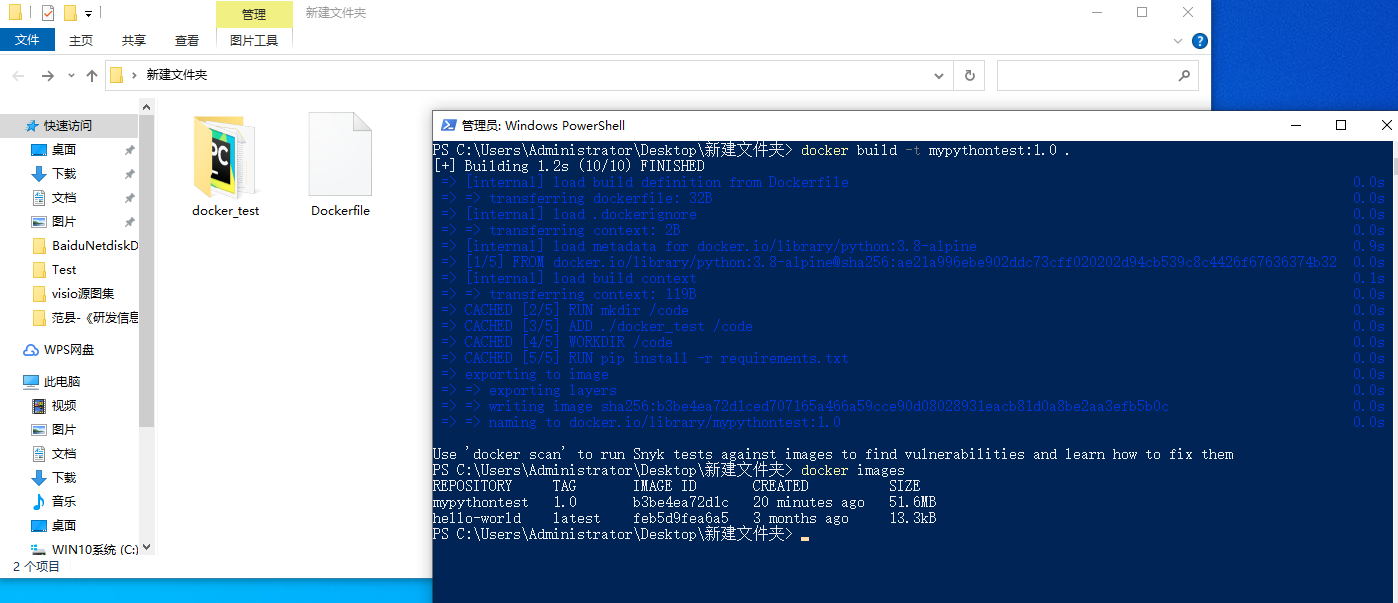
Task: Refresh the folder view
Action: coord(969,75)
